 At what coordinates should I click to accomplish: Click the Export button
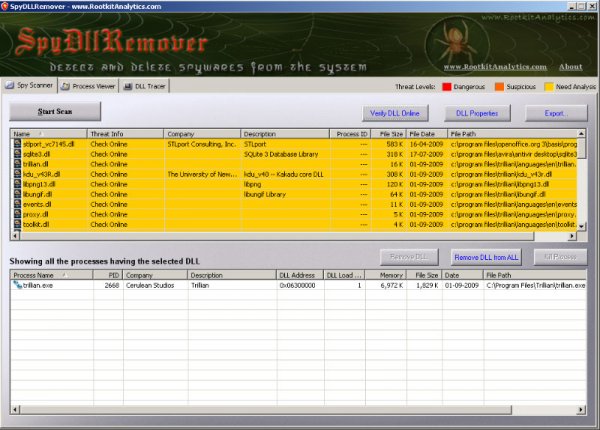click(556, 113)
